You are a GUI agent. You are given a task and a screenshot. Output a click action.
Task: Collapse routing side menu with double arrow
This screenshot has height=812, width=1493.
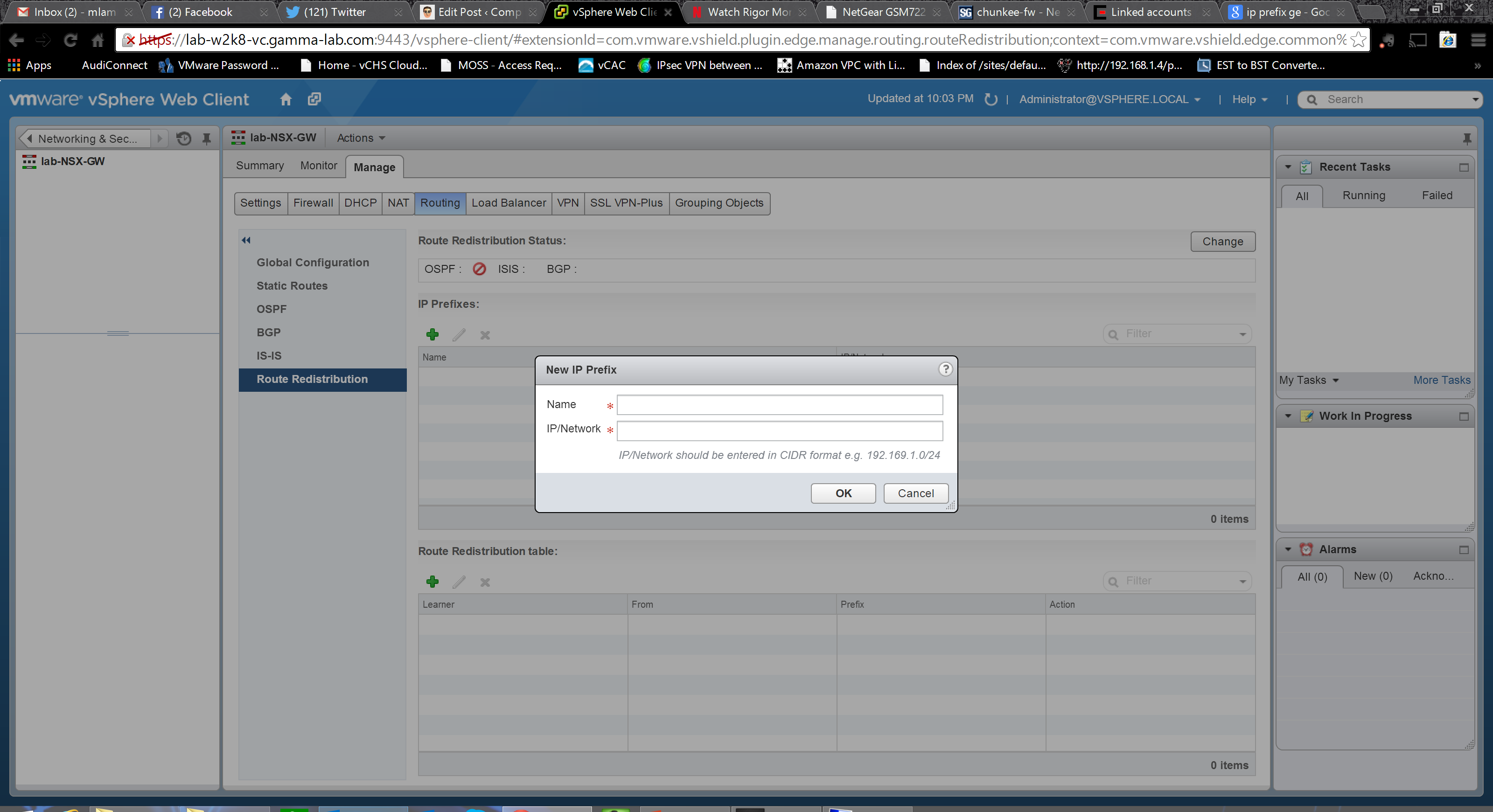[x=246, y=240]
